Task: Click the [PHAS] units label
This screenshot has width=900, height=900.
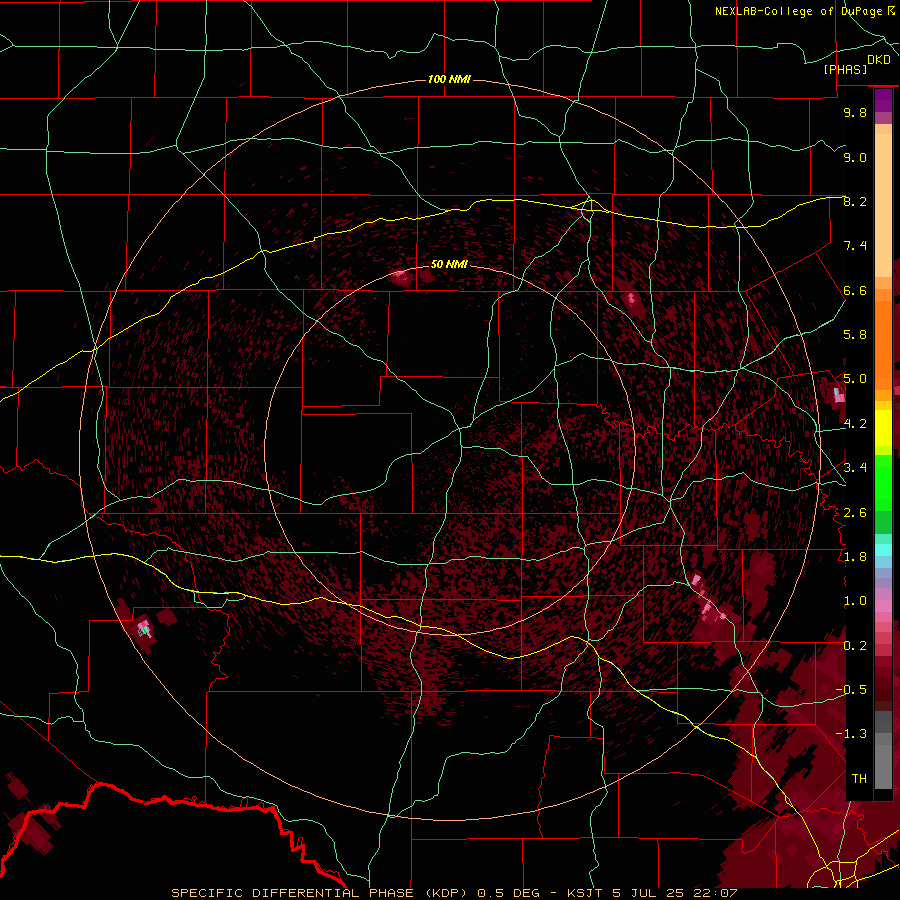Action: 845,70
